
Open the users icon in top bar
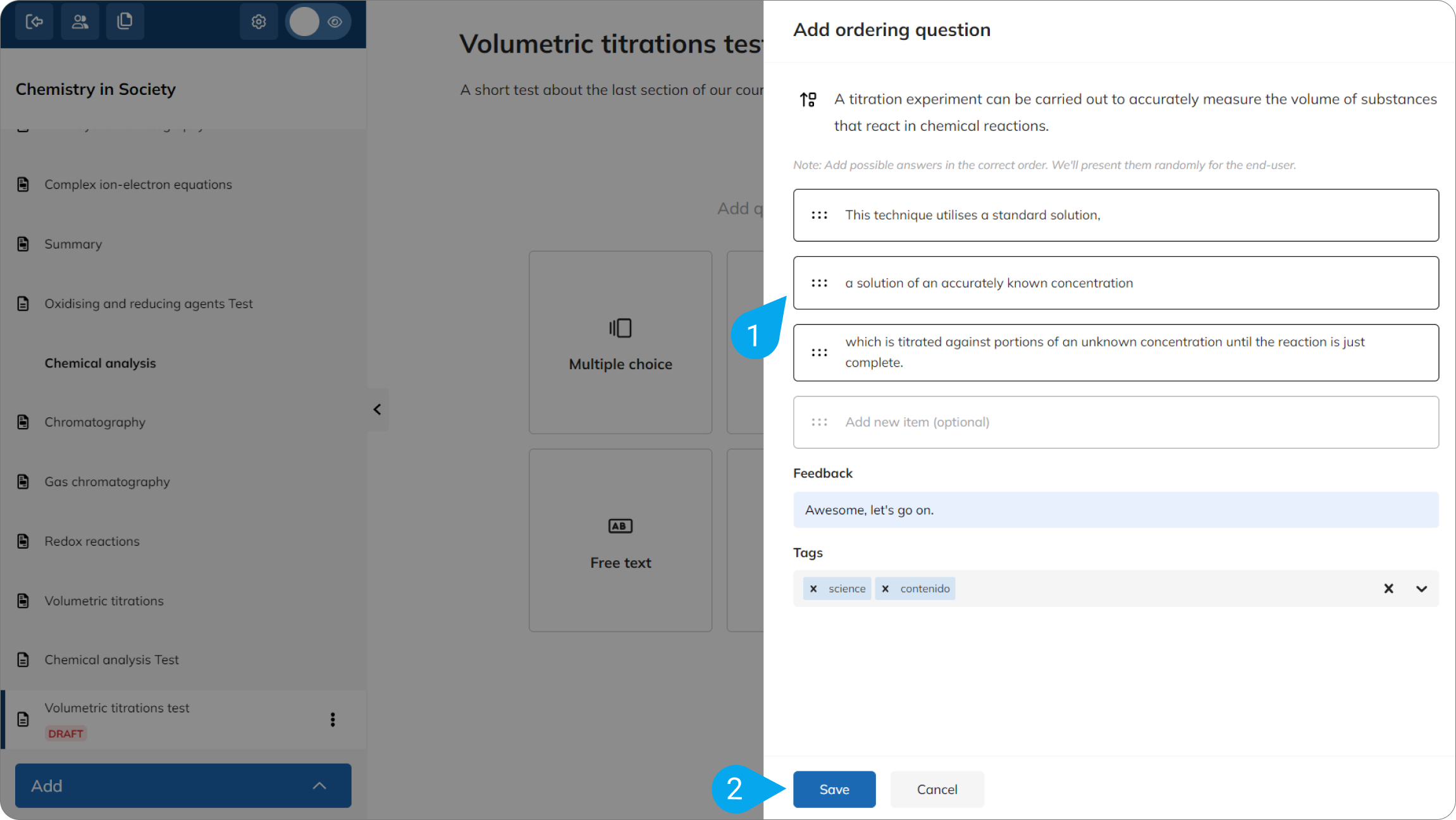click(x=80, y=21)
